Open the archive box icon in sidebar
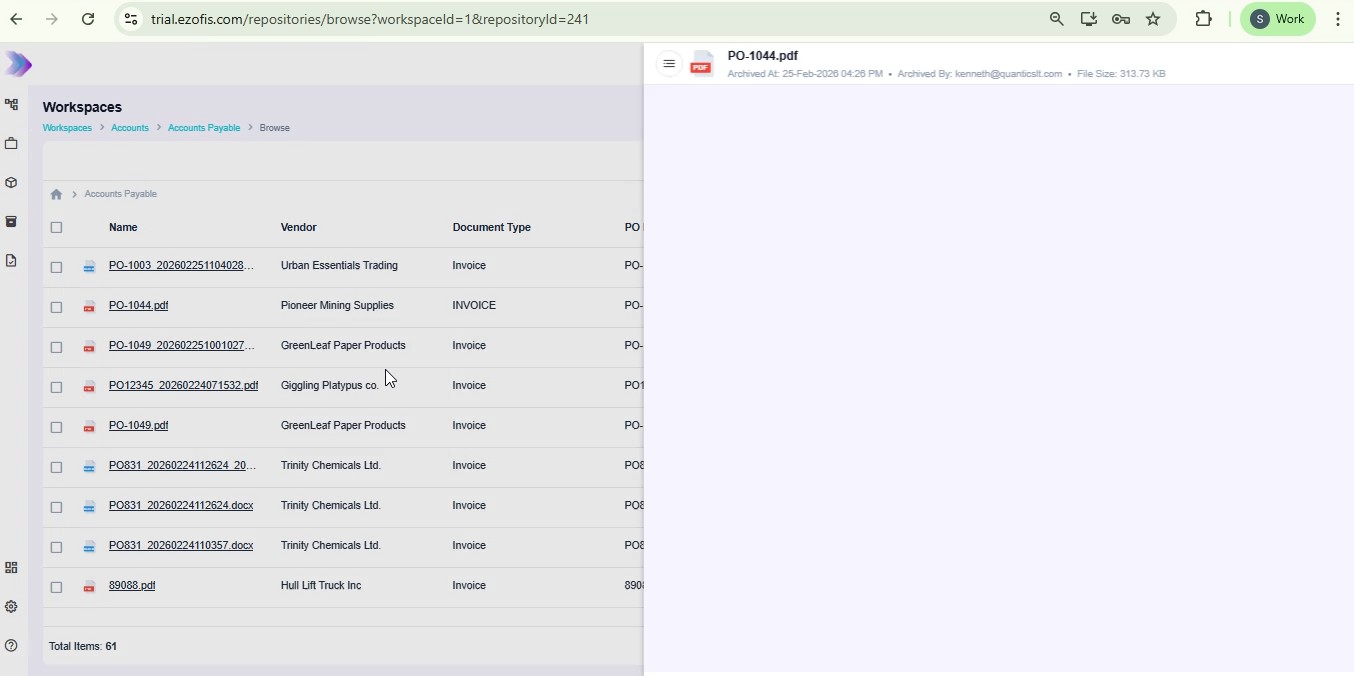1354x676 pixels. tap(12, 222)
